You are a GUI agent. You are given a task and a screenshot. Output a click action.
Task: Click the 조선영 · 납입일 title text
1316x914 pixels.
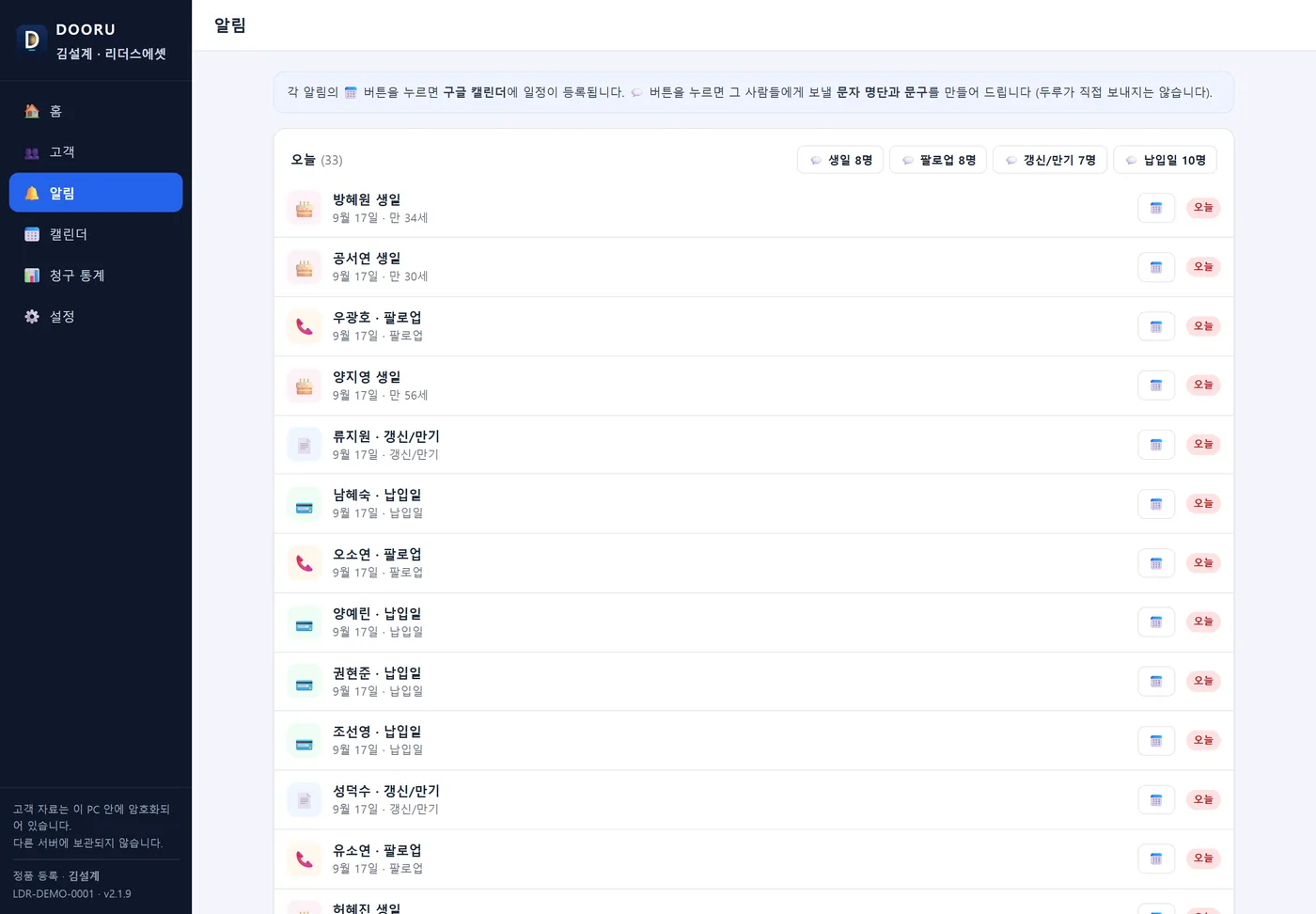tap(377, 732)
